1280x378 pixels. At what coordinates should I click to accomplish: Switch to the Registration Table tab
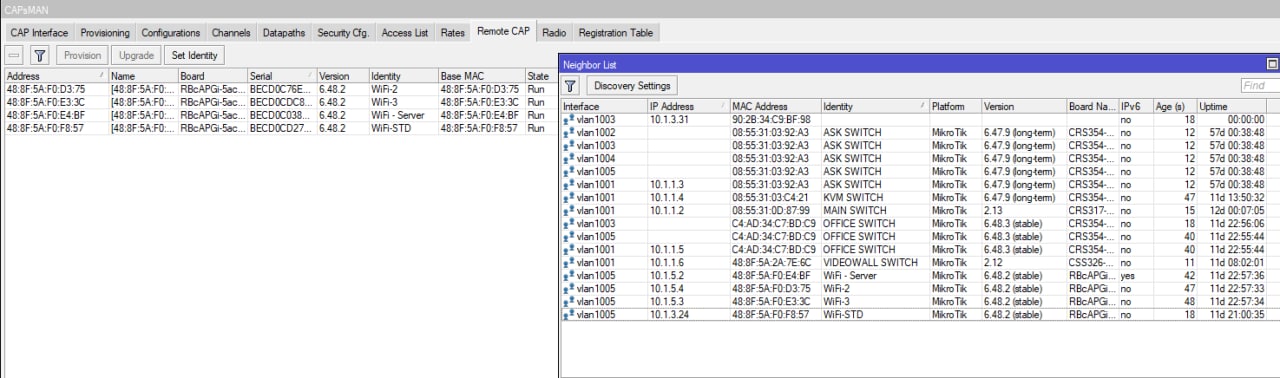[x=616, y=33]
